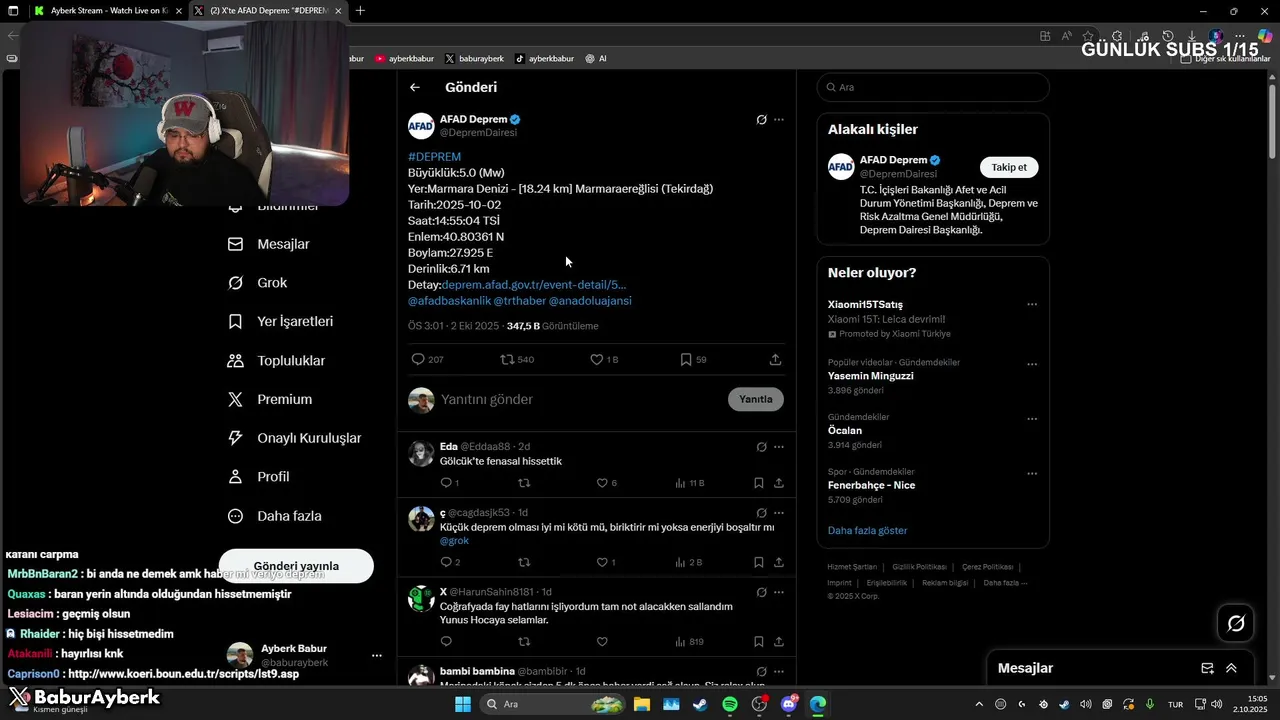Open Mesajlar in the sidebar

[269, 244]
